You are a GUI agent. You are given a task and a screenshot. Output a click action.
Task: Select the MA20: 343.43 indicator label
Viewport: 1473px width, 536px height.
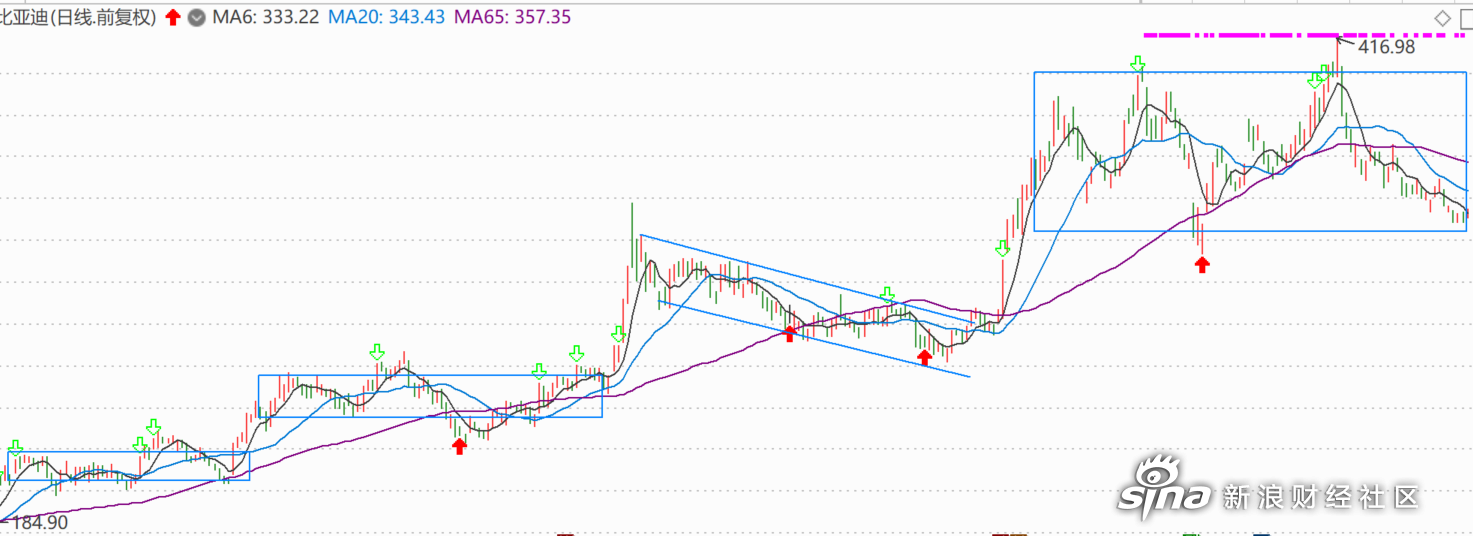click(387, 17)
